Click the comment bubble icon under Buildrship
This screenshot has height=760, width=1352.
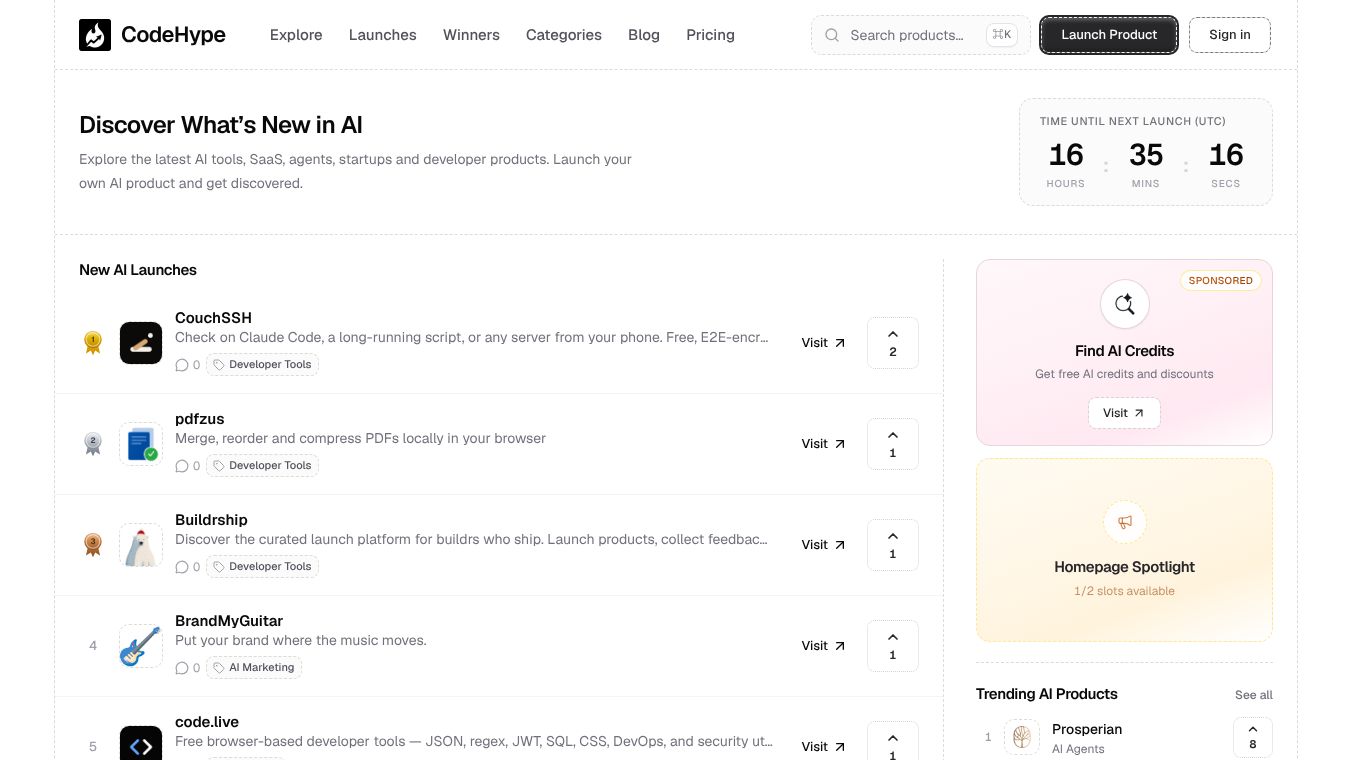coord(182,567)
